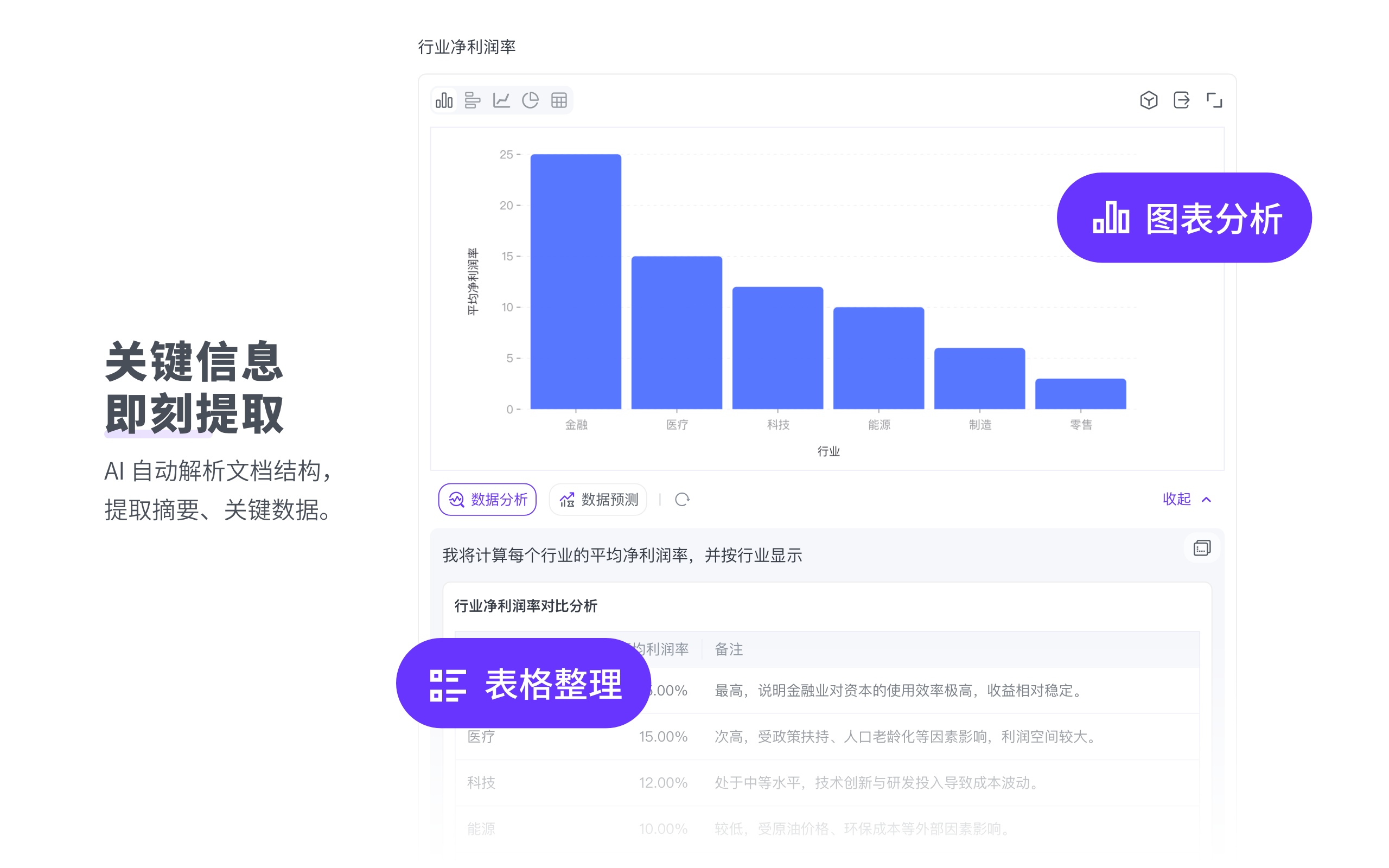The height and width of the screenshot is (868, 1389).
Task: Click the 行业净利润率对比分析 heading
Action: click(526, 605)
